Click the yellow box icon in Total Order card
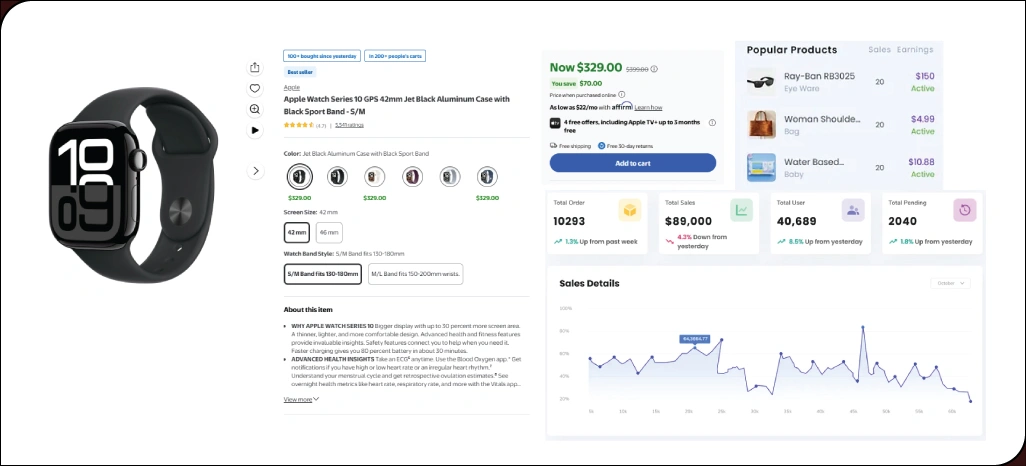 pos(629,210)
